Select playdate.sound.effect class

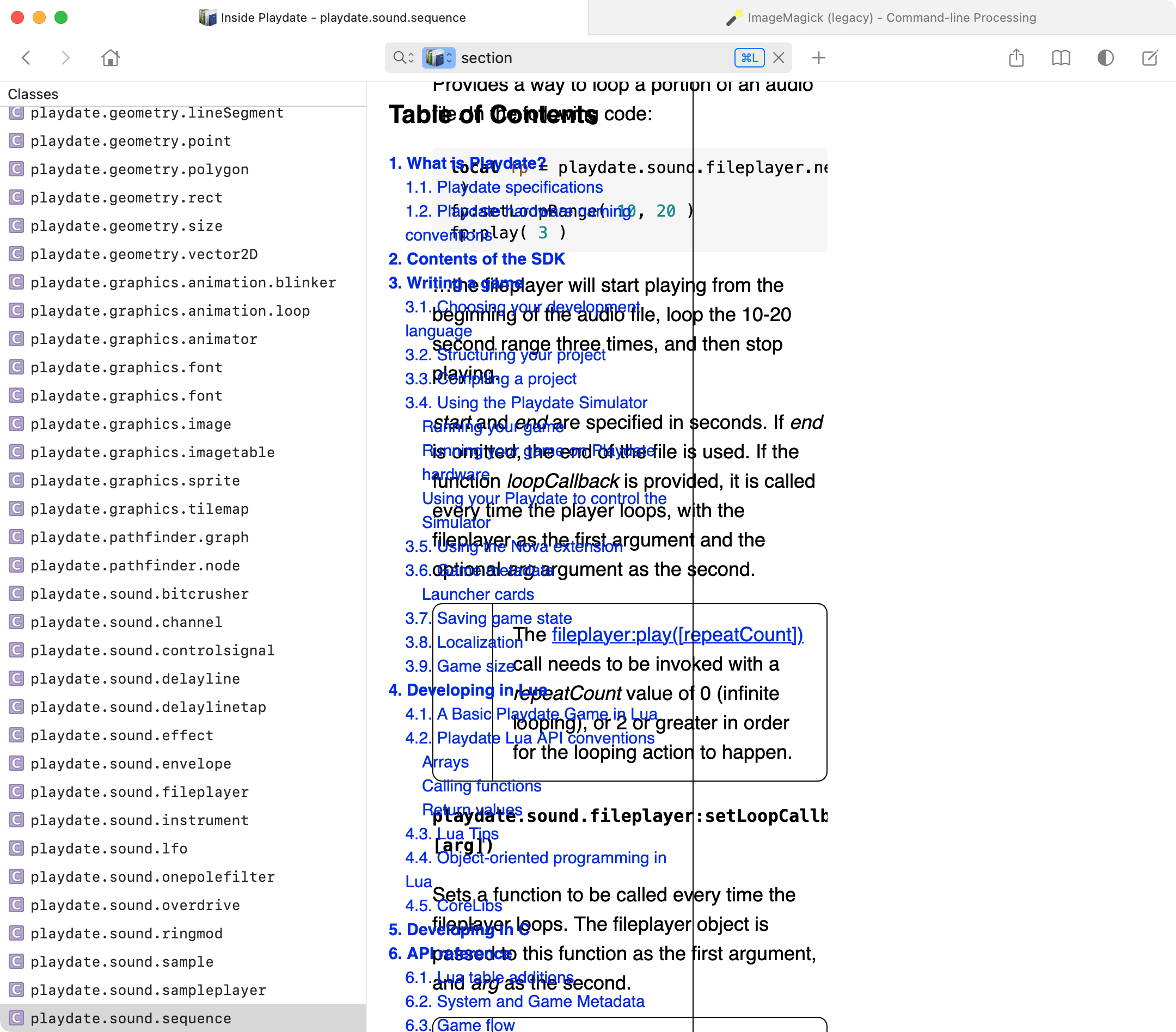[183, 735]
